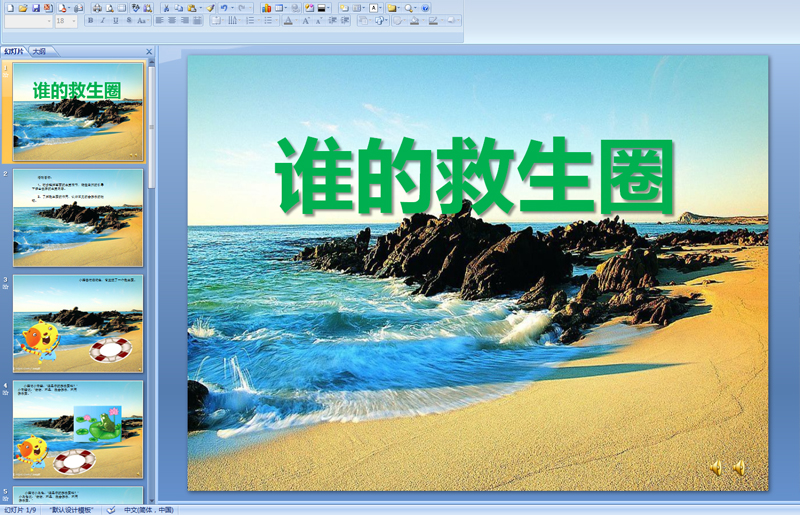Save the presentation with floppy disk icon
Viewport: 800px width, 515px height.
(x=36, y=8)
